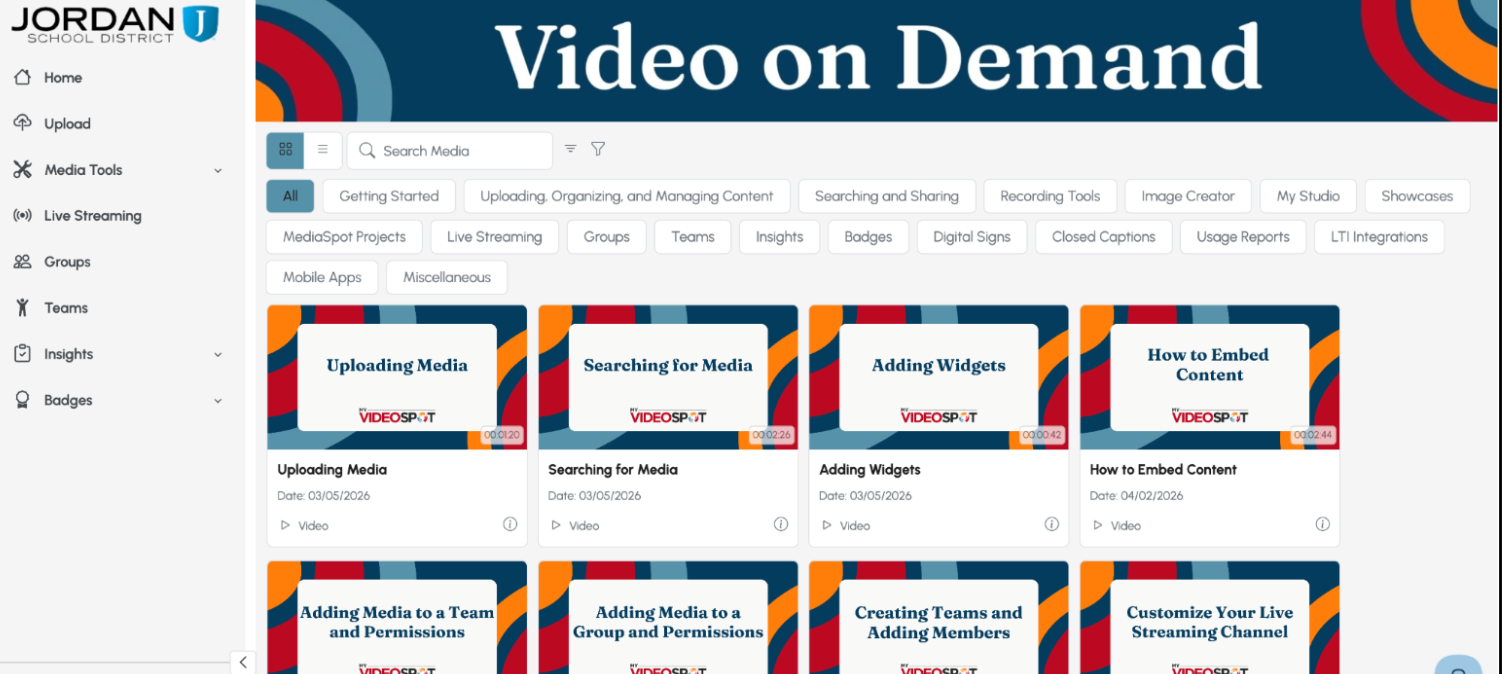
Task: Open the Home sidebar icon
Action: click(22, 77)
